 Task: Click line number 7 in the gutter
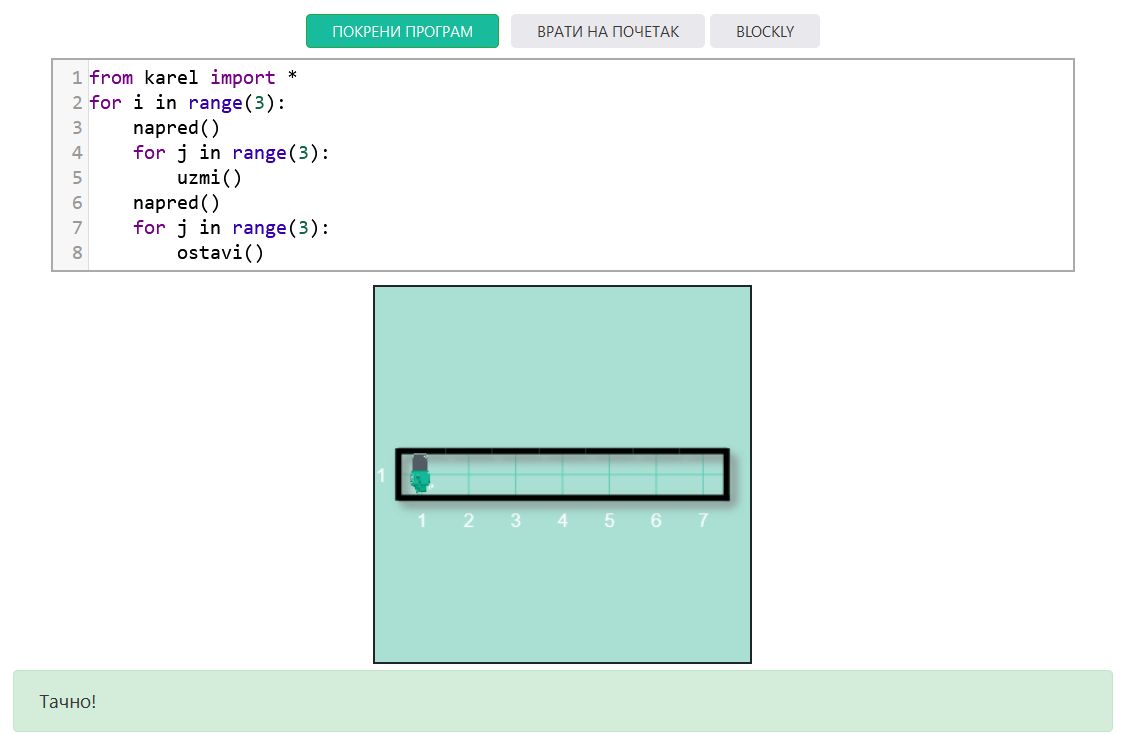tap(77, 228)
